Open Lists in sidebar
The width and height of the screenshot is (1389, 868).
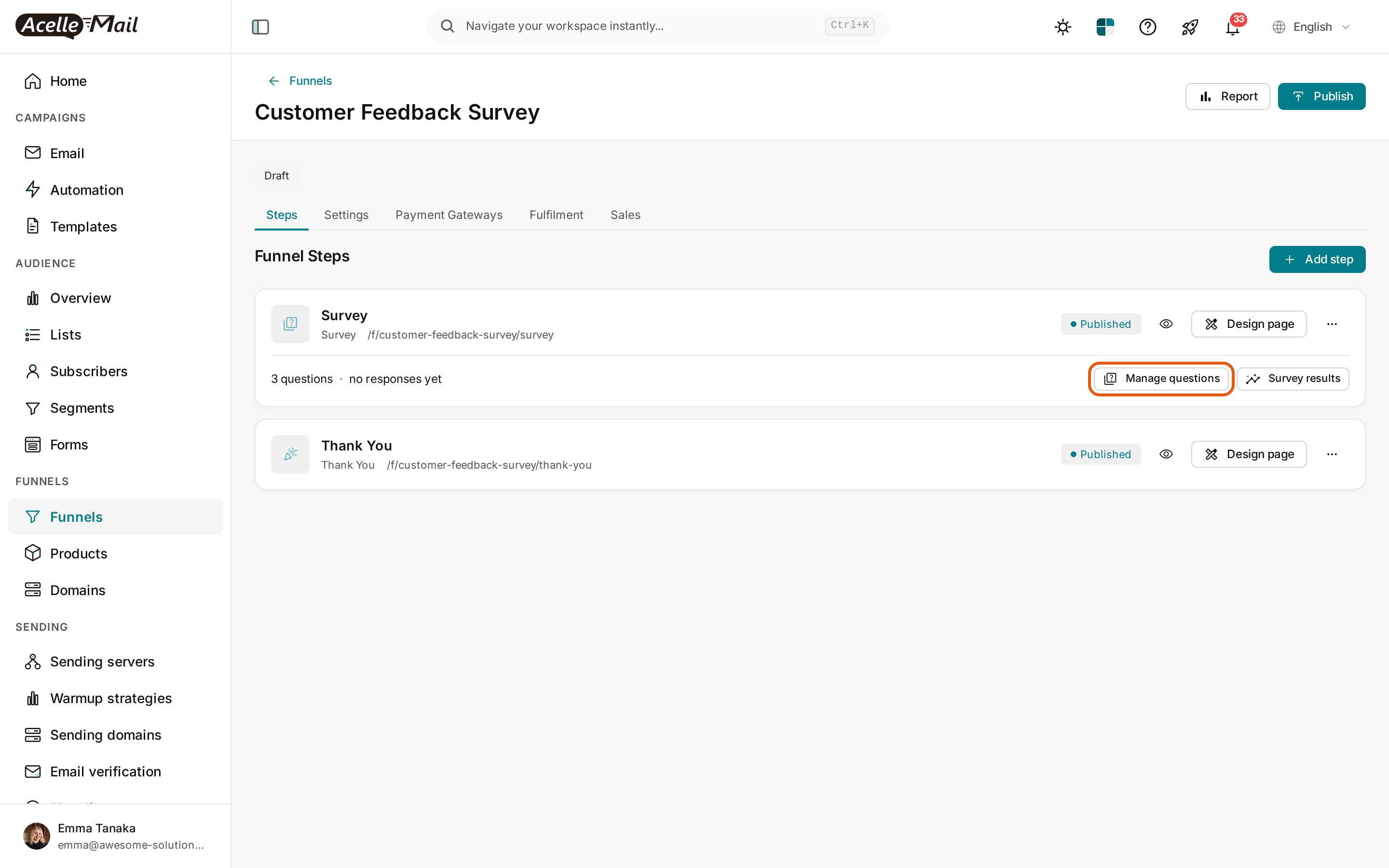pyautogui.click(x=115, y=335)
